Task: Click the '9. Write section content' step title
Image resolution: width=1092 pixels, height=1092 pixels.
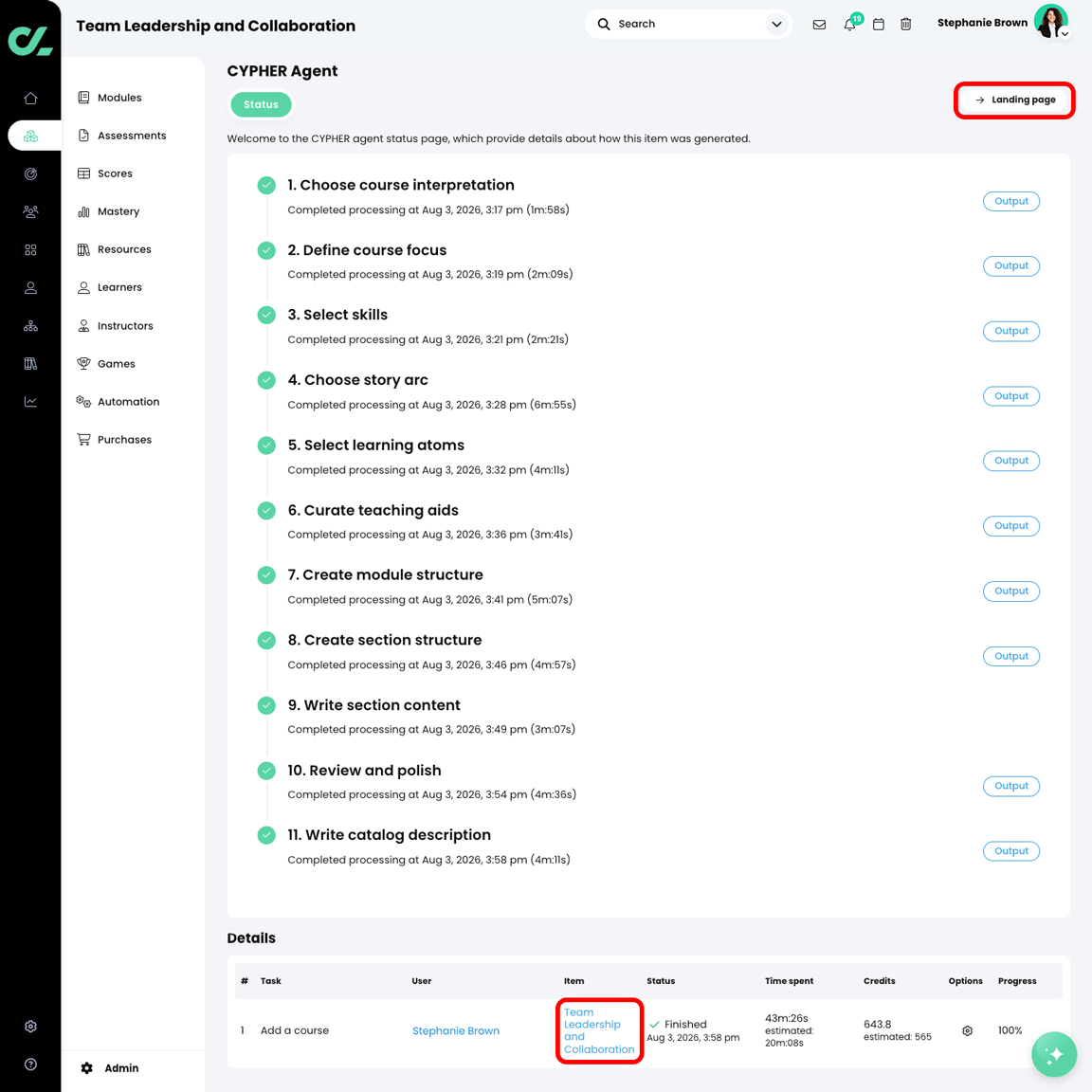Action: 374,705
